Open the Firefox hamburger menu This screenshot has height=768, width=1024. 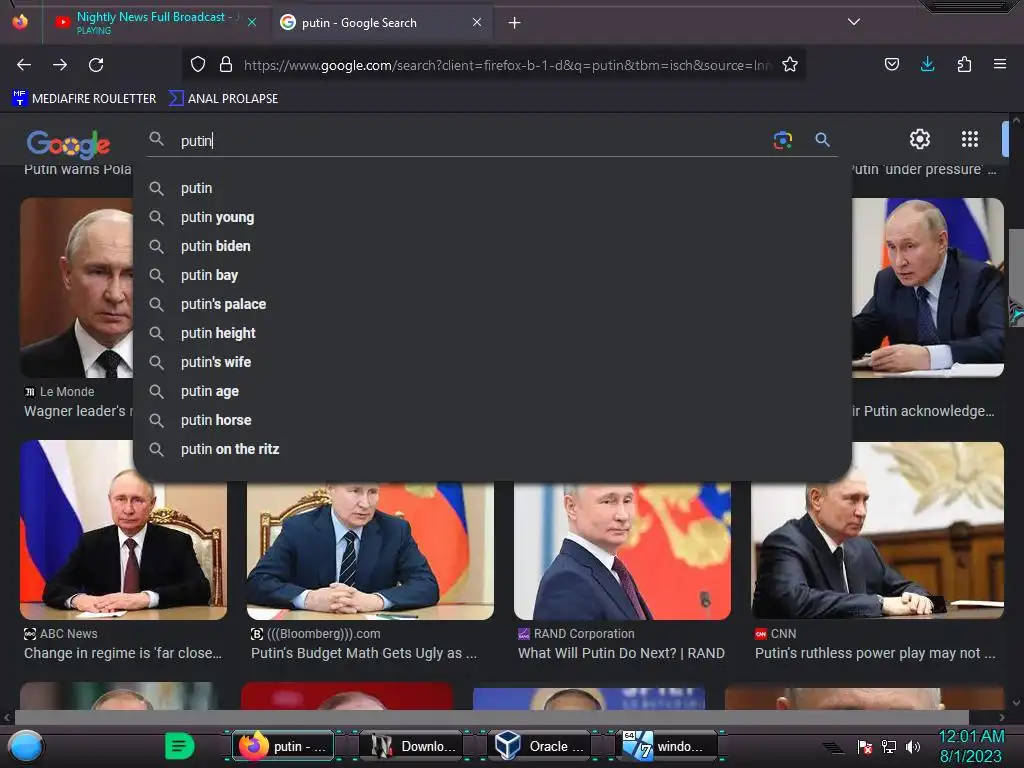point(1000,64)
